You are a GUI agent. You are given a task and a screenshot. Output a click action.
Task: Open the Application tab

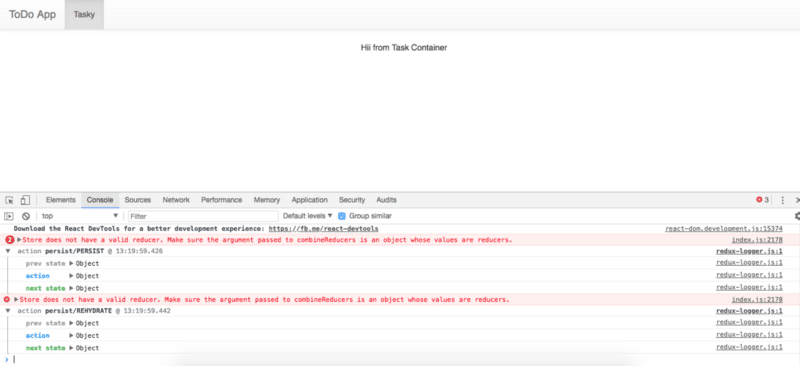[x=310, y=200]
